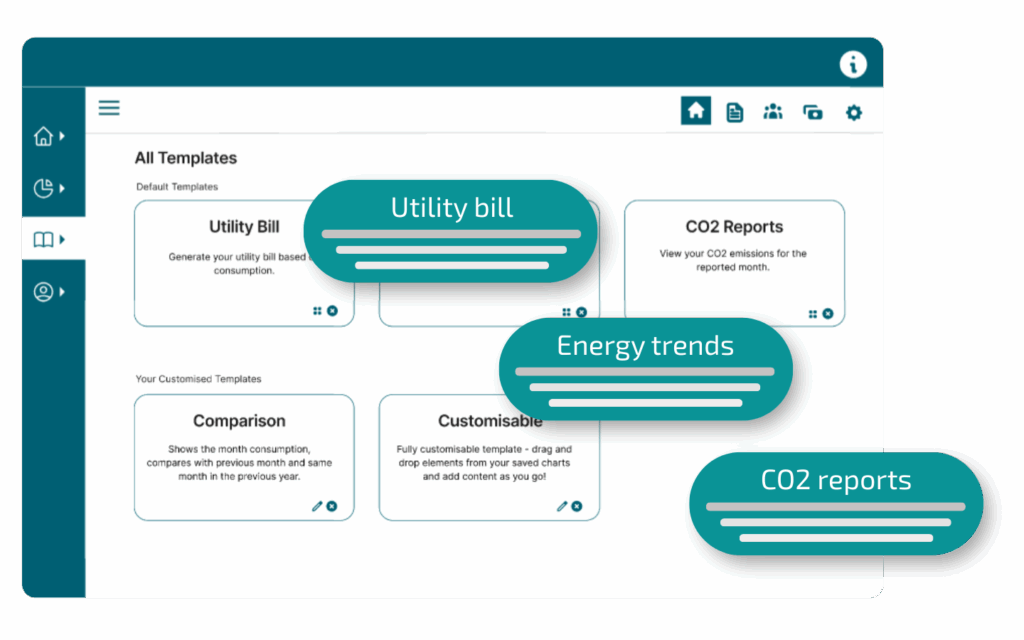
Task: Open the settings gear icon
Action: [853, 112]
